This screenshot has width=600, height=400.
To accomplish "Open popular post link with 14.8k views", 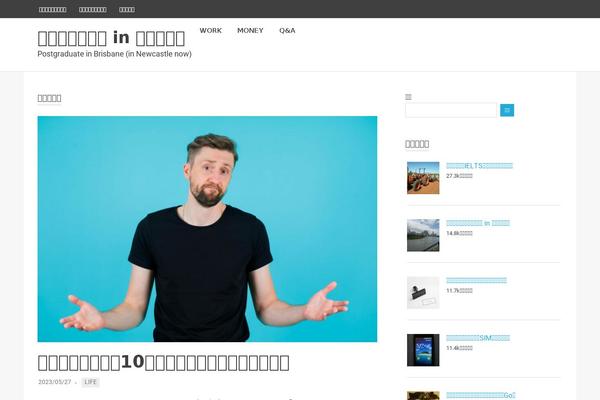I will pyautogui.click(x=478, y=223).
